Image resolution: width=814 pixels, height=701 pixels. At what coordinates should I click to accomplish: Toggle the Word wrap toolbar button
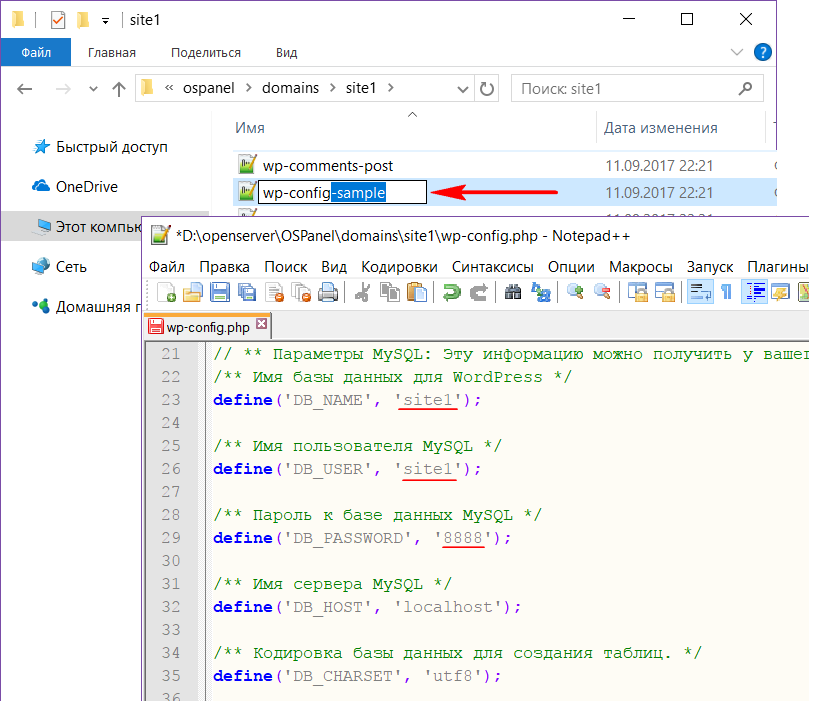pyautogui.click(x=700, y=292)
